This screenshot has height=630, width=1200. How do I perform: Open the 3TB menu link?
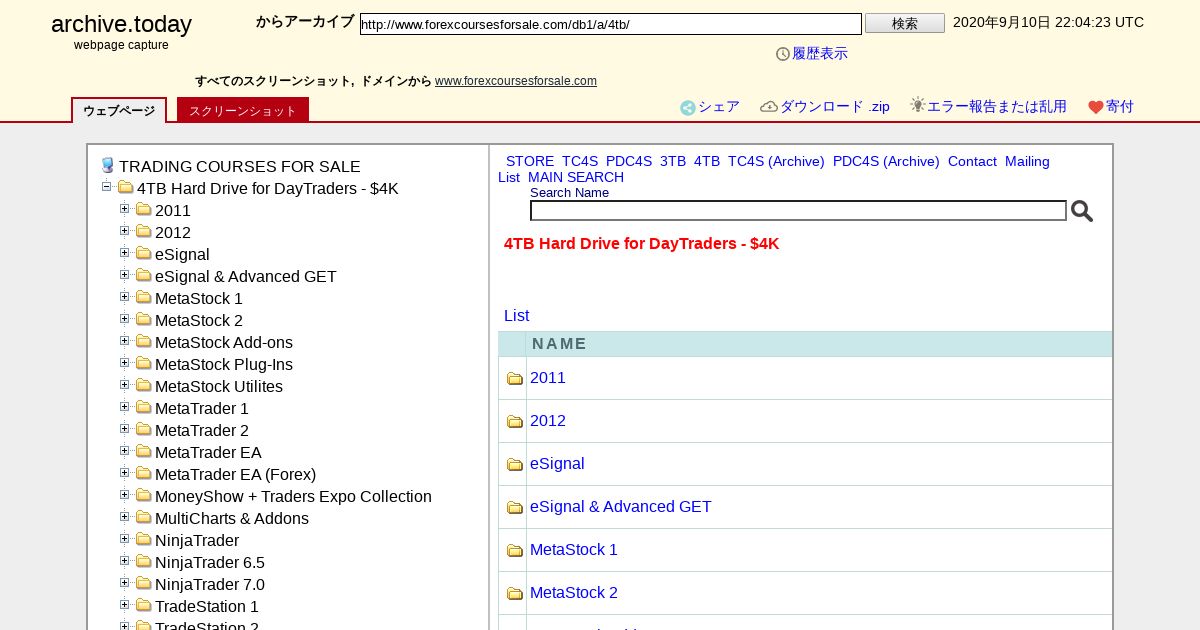tap(673, 161)
